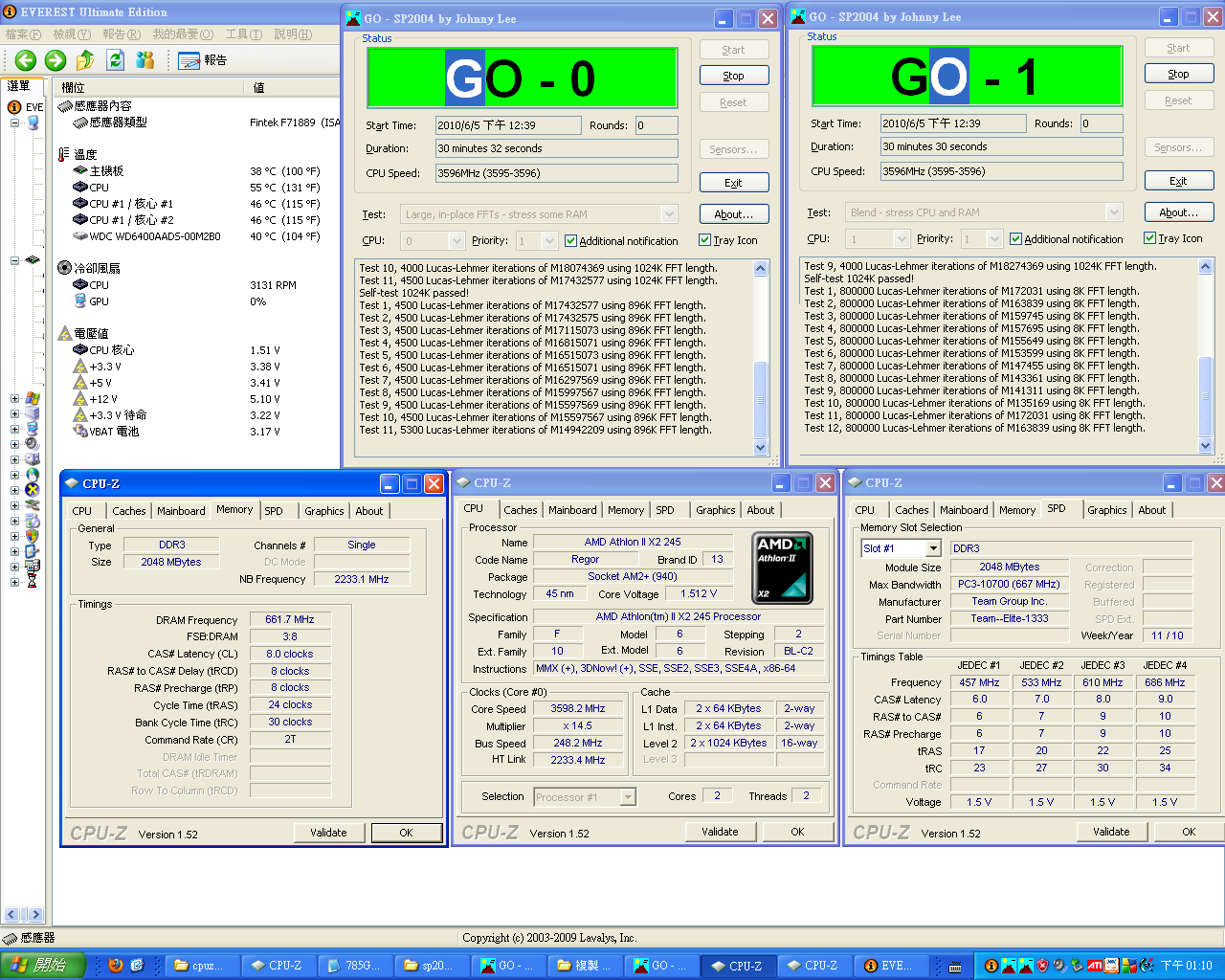
Task: Select the Windows flag tree node icon
Action: tap(33, 398)
